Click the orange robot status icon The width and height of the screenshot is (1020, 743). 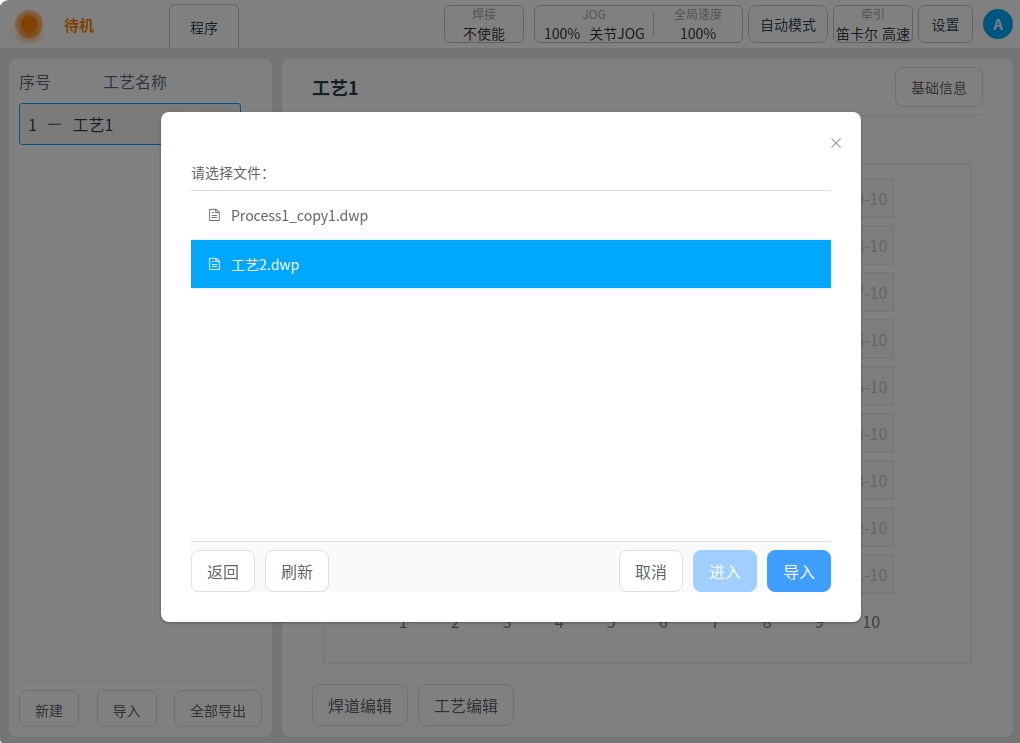pyautogui.click(x=29, y=25)
